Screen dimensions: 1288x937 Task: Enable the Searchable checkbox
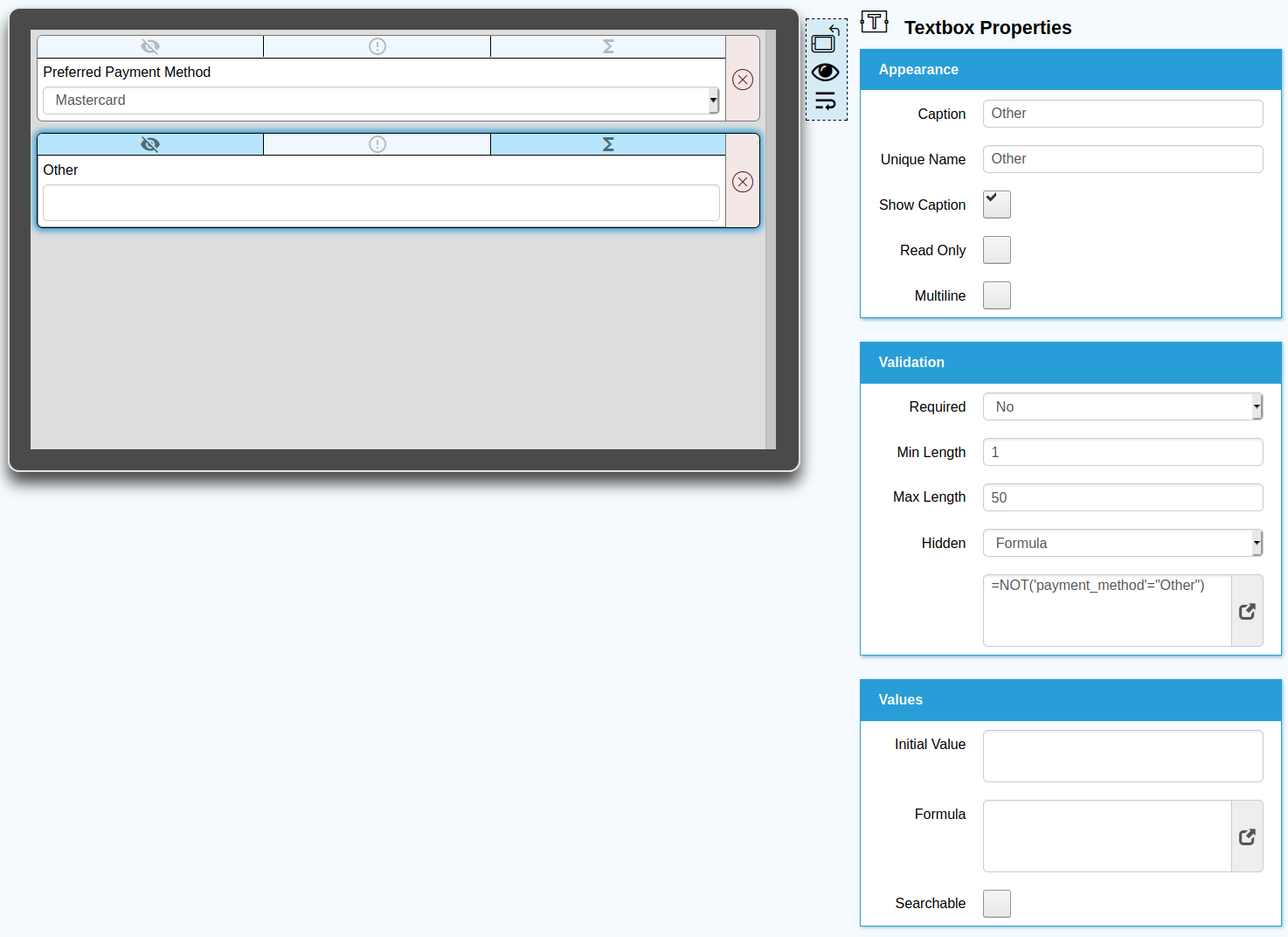[997, 904]
